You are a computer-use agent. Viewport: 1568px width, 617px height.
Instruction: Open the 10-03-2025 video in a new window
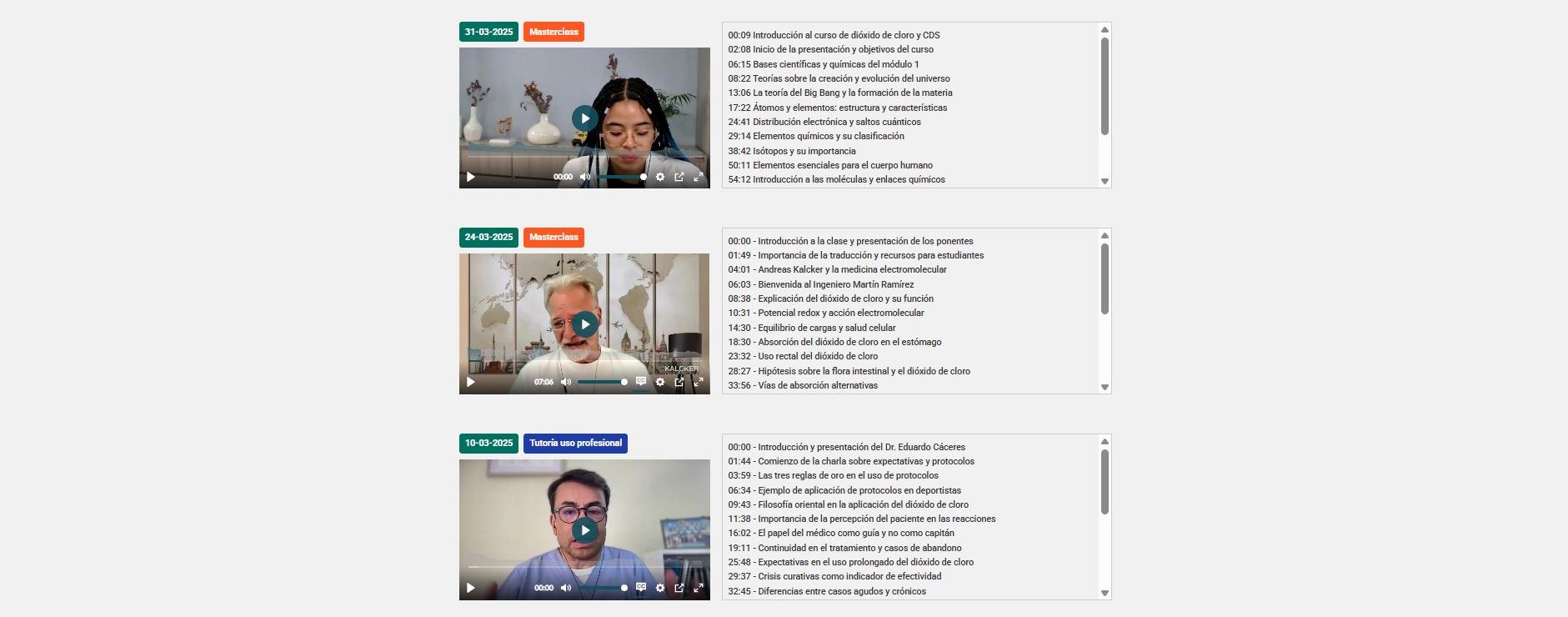679,588
